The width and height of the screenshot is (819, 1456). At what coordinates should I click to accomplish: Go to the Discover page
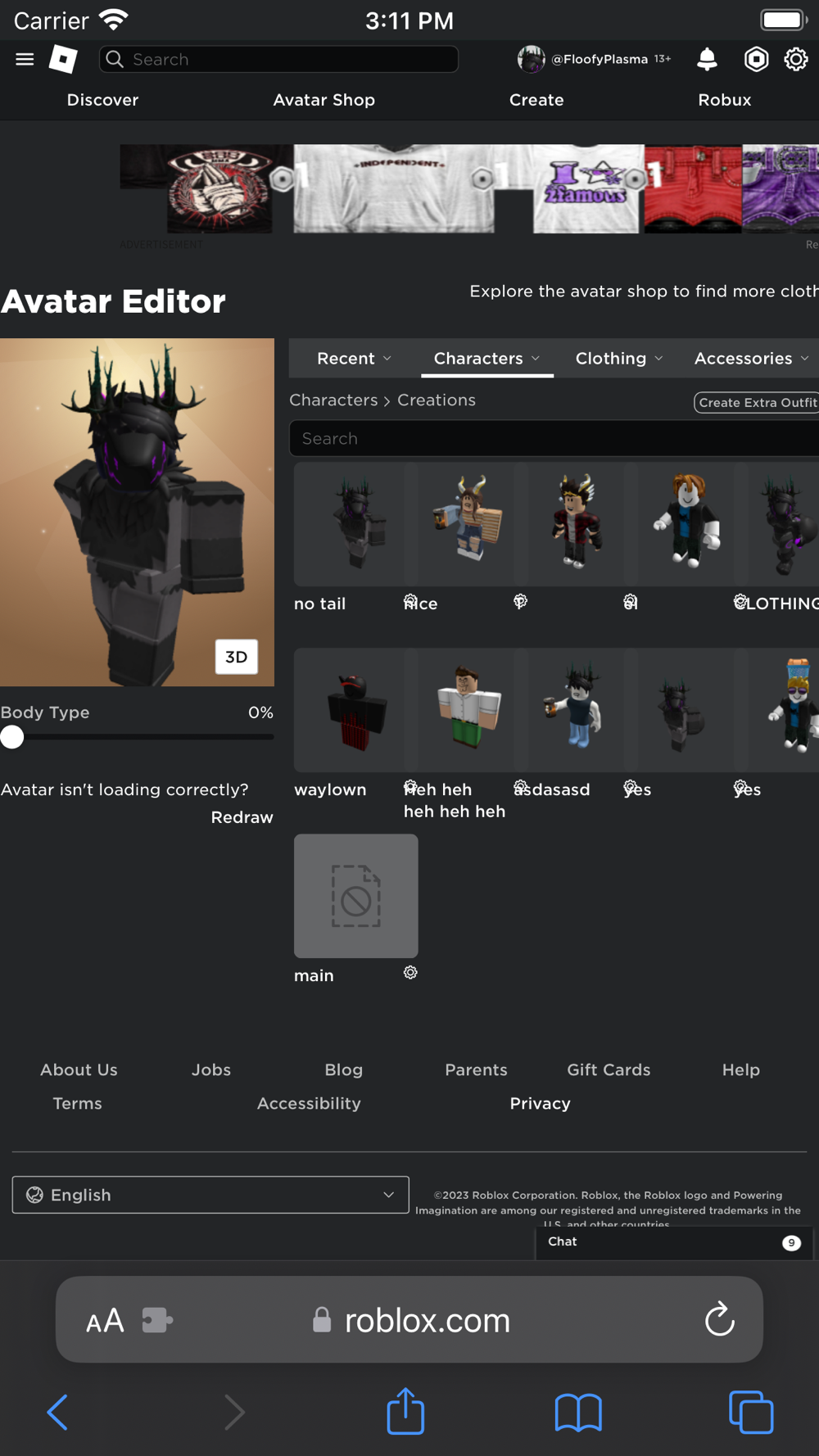[x=102, y=100]
